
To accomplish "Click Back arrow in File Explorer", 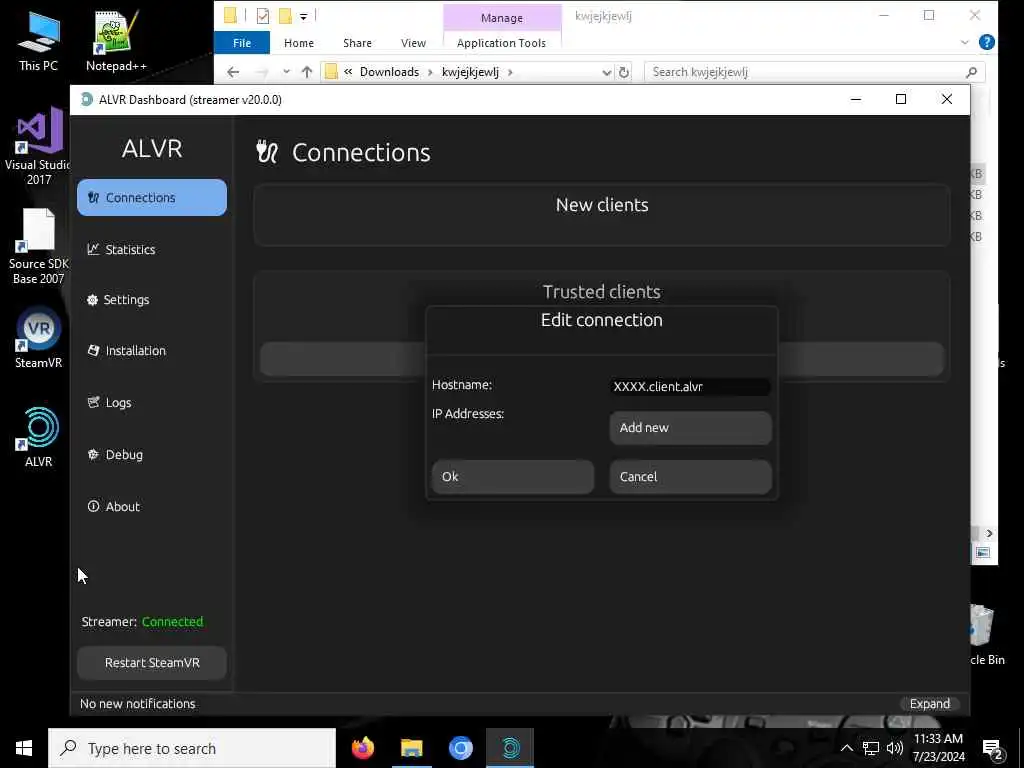I will 233,72.
